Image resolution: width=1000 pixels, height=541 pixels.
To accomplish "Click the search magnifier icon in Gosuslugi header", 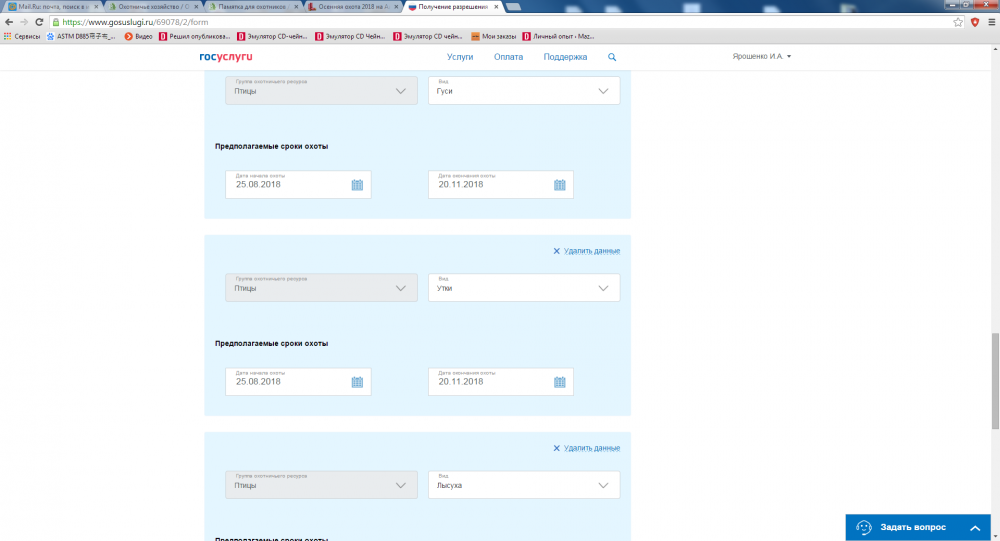I will (x=612, y=57).
